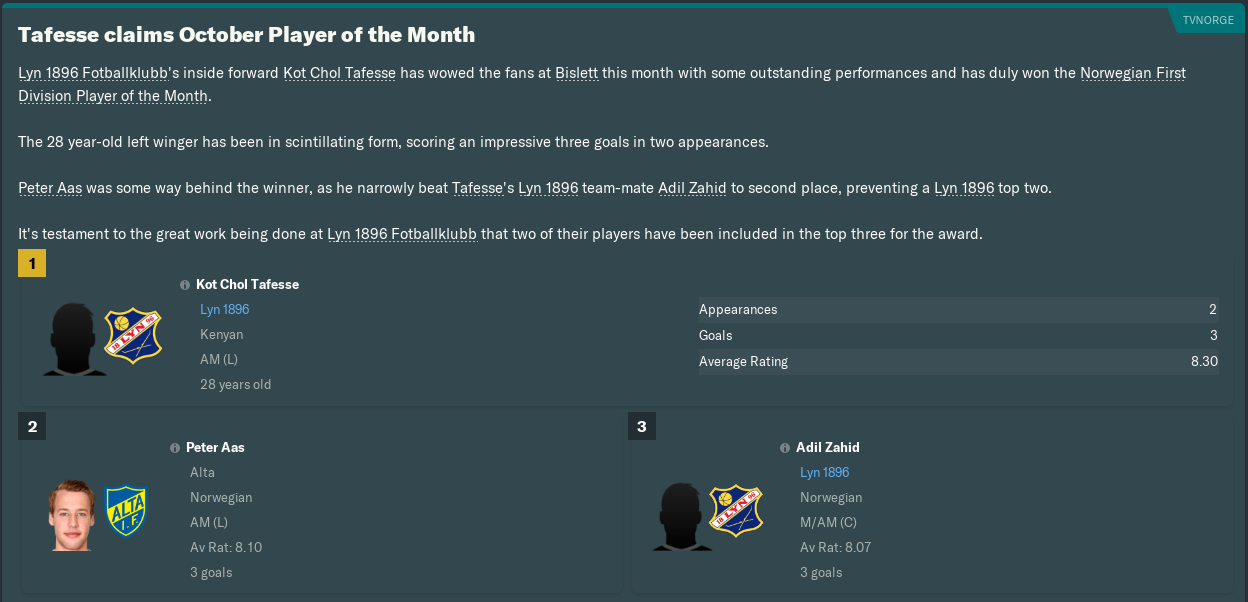This screenshot has height=602, width=1248.
Task: Select the Kot Chol Tafesse name heading in card
Action: [247, 285]
